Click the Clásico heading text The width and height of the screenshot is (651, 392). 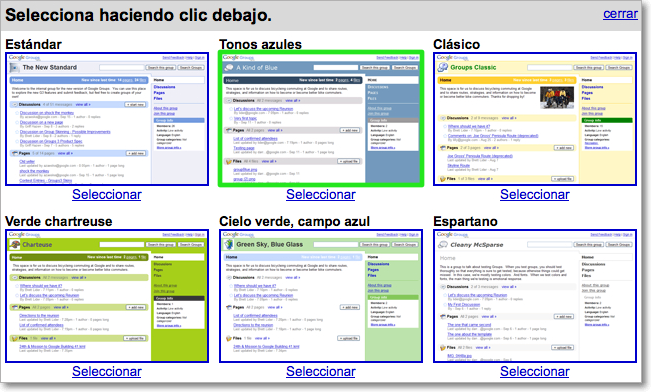coord(457,44)
